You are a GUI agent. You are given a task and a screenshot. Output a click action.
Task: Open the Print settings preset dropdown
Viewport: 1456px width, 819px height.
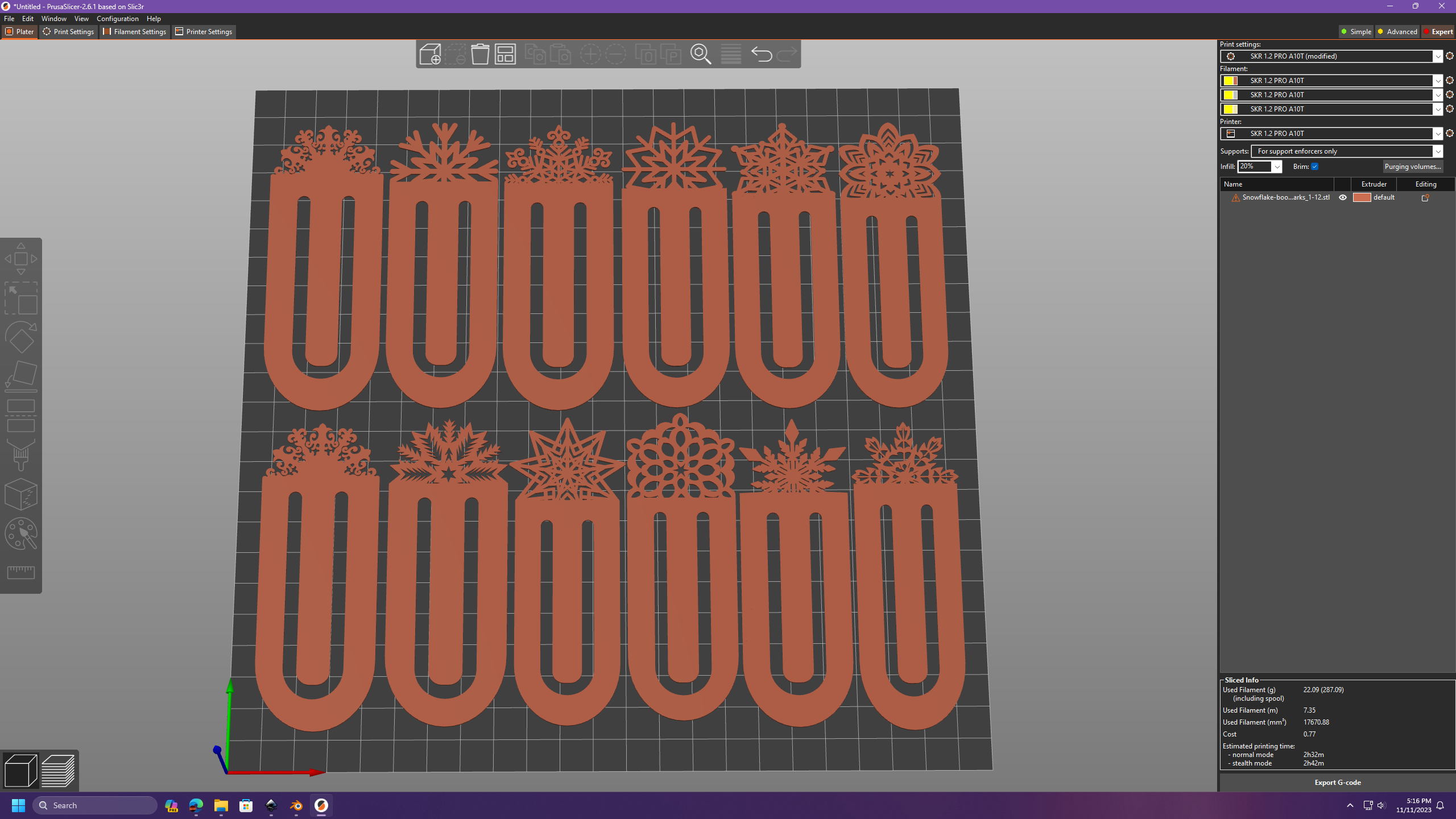[x=1437, y=56]
